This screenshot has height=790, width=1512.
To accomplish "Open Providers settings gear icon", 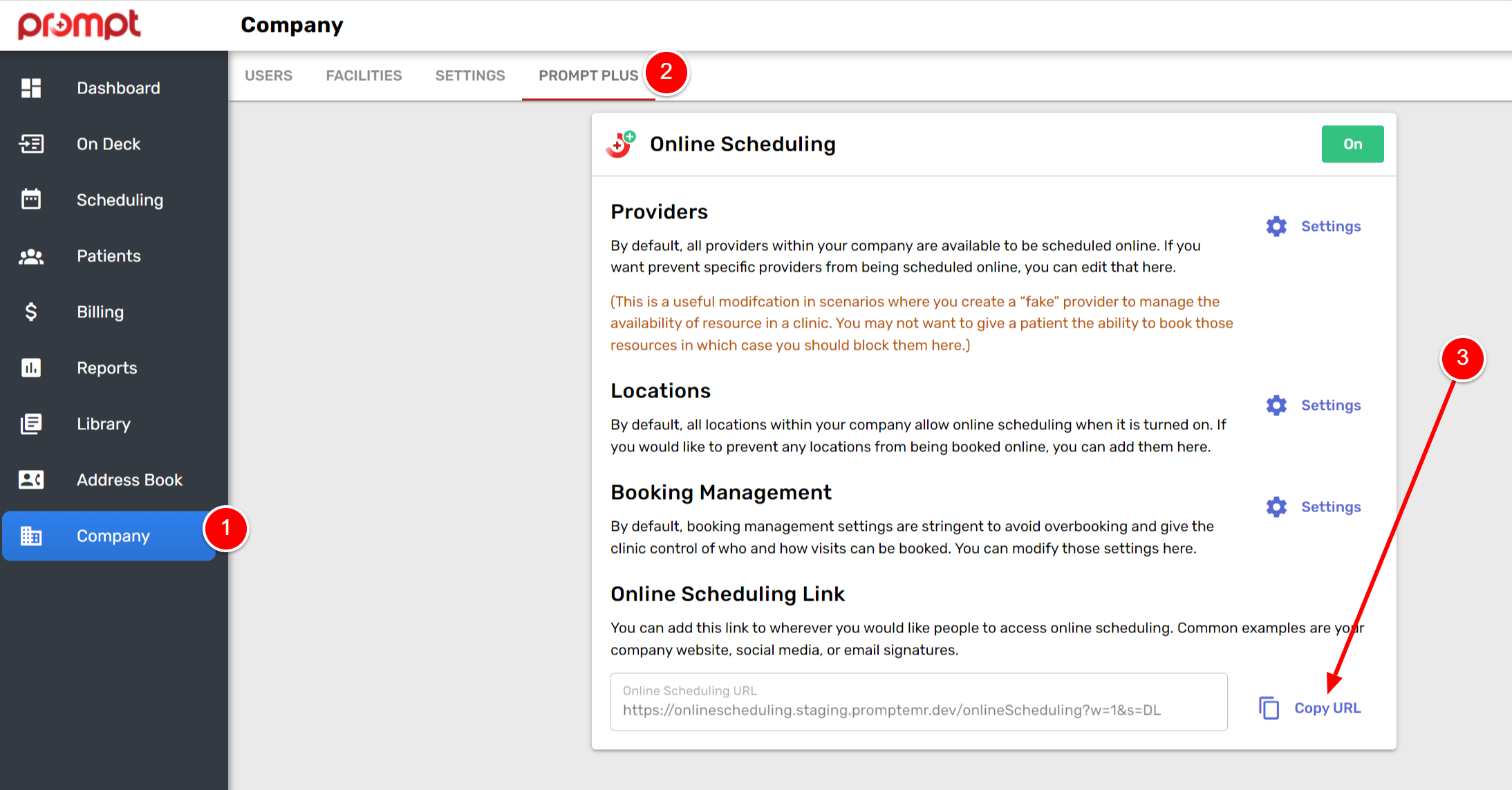I will point(1276,226).
